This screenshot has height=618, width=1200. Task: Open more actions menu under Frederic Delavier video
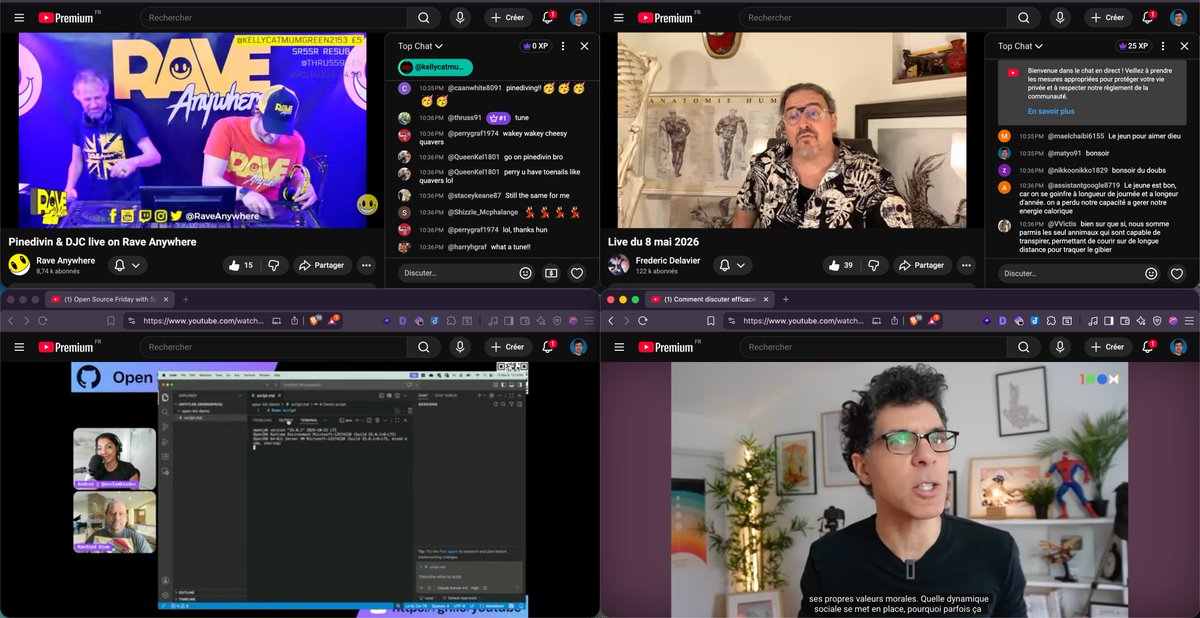[x=967, y=265]
